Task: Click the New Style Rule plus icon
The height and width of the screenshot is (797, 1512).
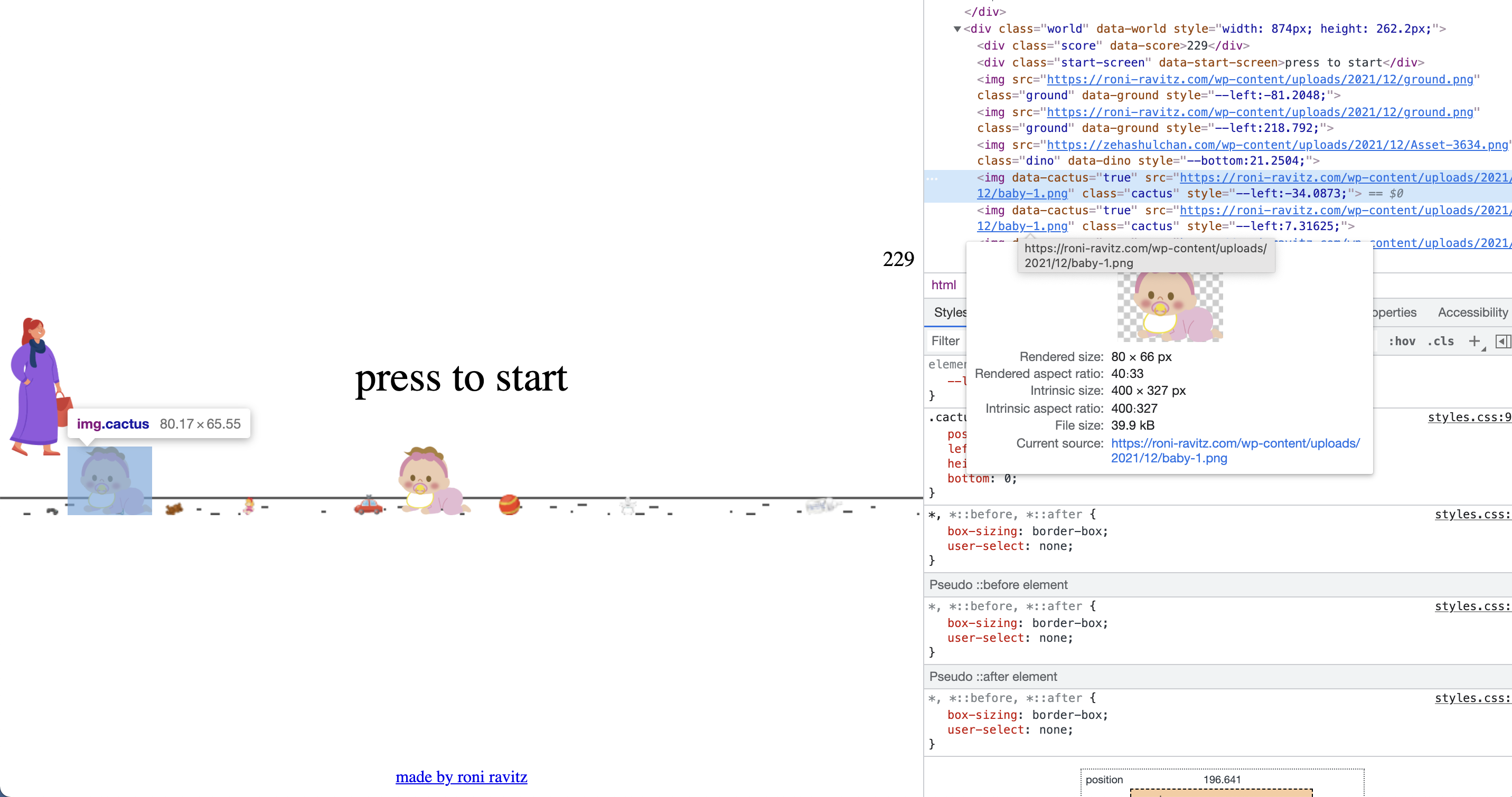Action: click(1475, 341)
